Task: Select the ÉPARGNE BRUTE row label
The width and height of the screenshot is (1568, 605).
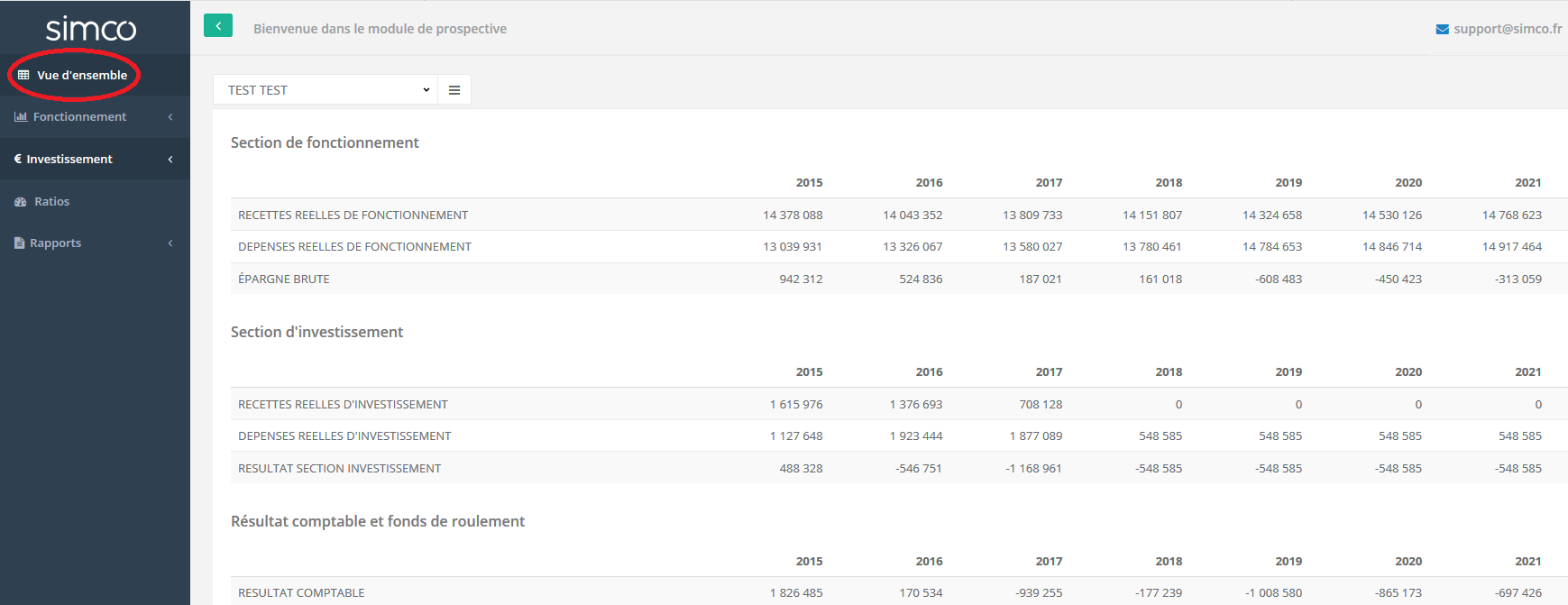Action: click(x=284, y=280)
